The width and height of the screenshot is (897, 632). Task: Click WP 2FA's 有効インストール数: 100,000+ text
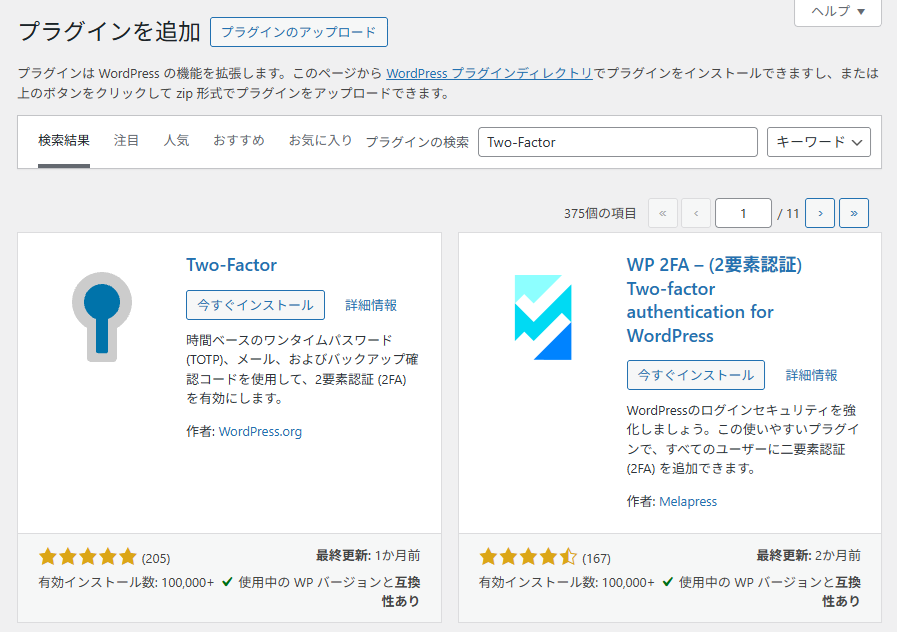click(567, 583)
